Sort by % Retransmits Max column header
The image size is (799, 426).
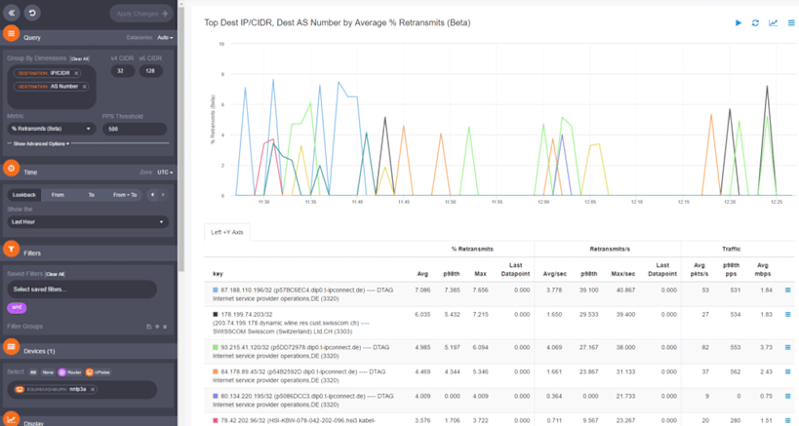[x=481, y=274]
